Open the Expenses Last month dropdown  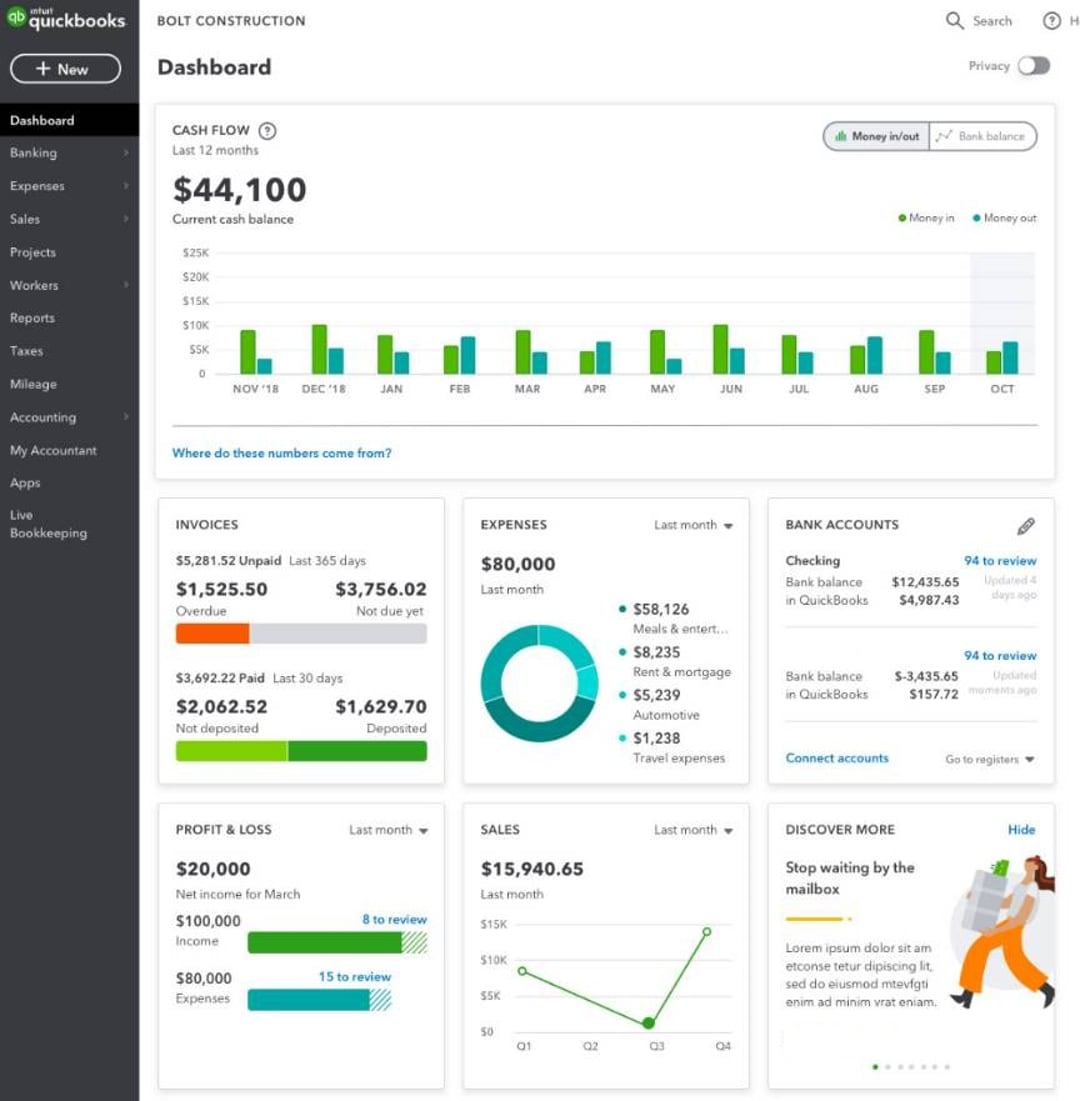point(693,525)
